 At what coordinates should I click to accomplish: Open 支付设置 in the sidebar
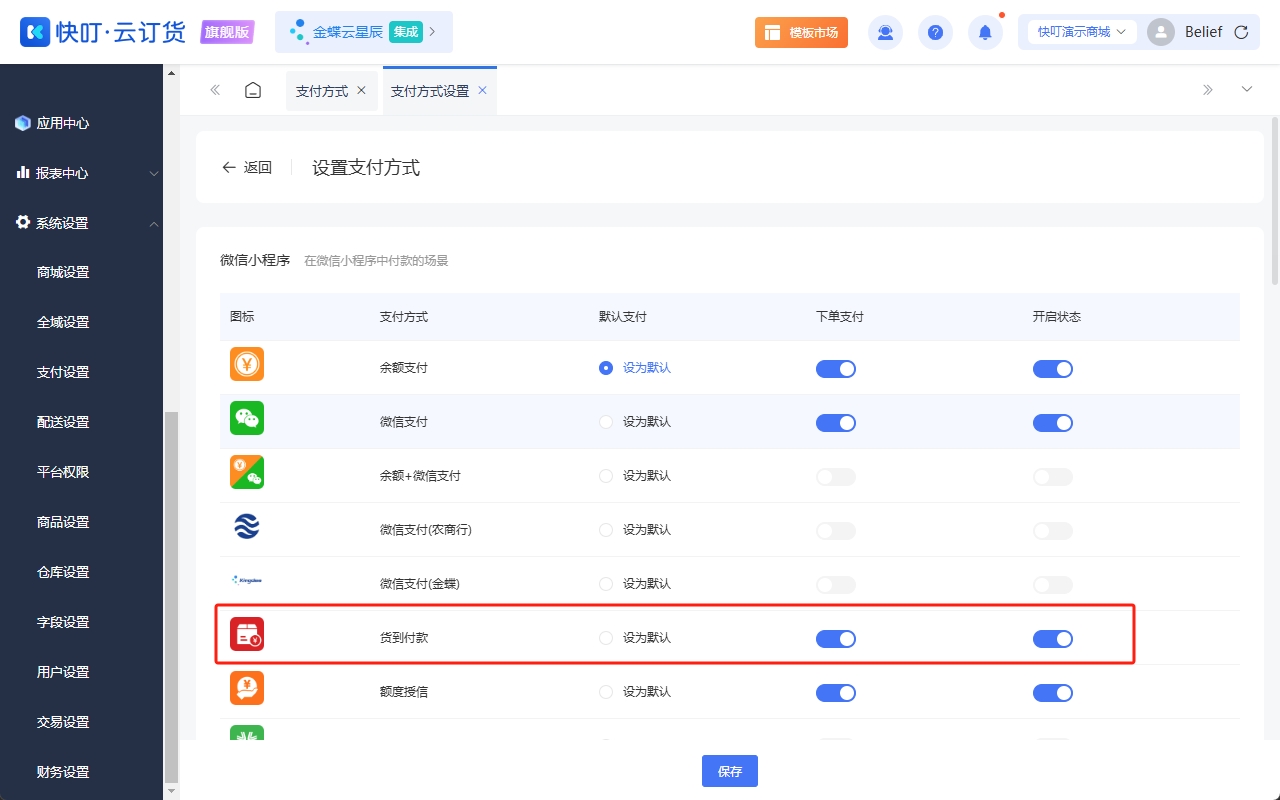tap(63, 372)
